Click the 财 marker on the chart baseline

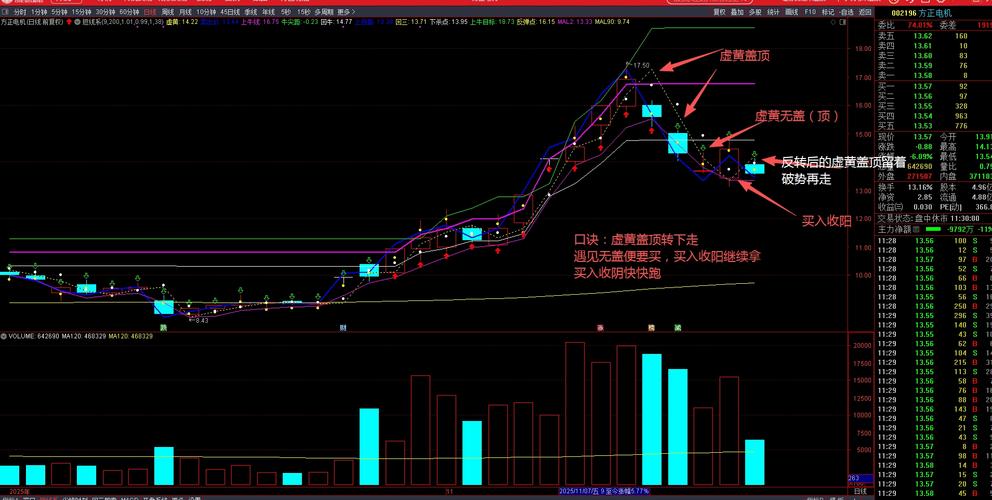[x=343, y=327]
